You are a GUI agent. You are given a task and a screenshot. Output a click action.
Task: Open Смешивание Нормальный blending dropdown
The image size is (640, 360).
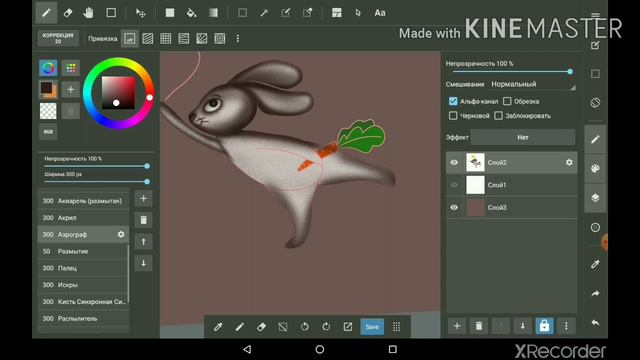click(x=533, y=84)
